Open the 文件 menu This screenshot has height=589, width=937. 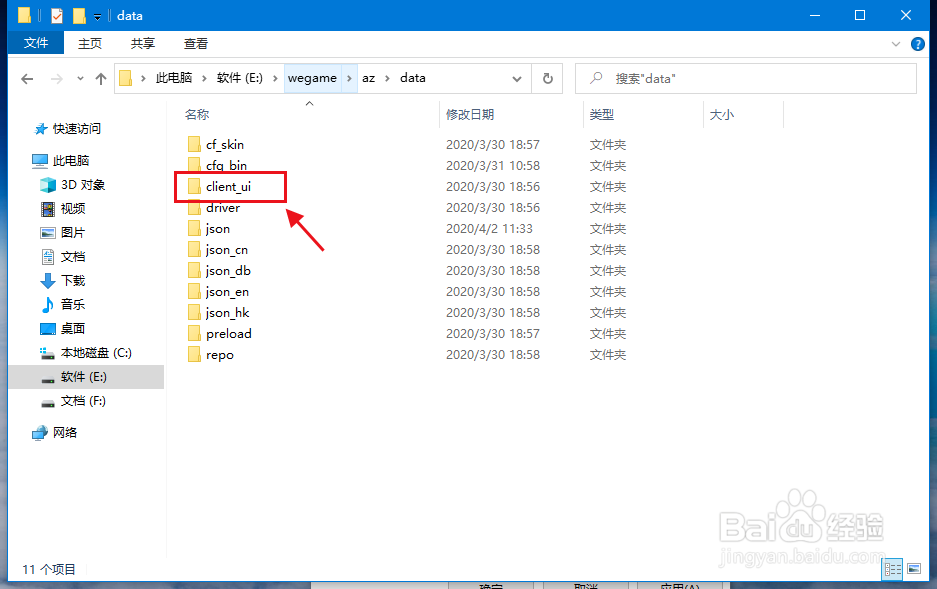point(35,43)
